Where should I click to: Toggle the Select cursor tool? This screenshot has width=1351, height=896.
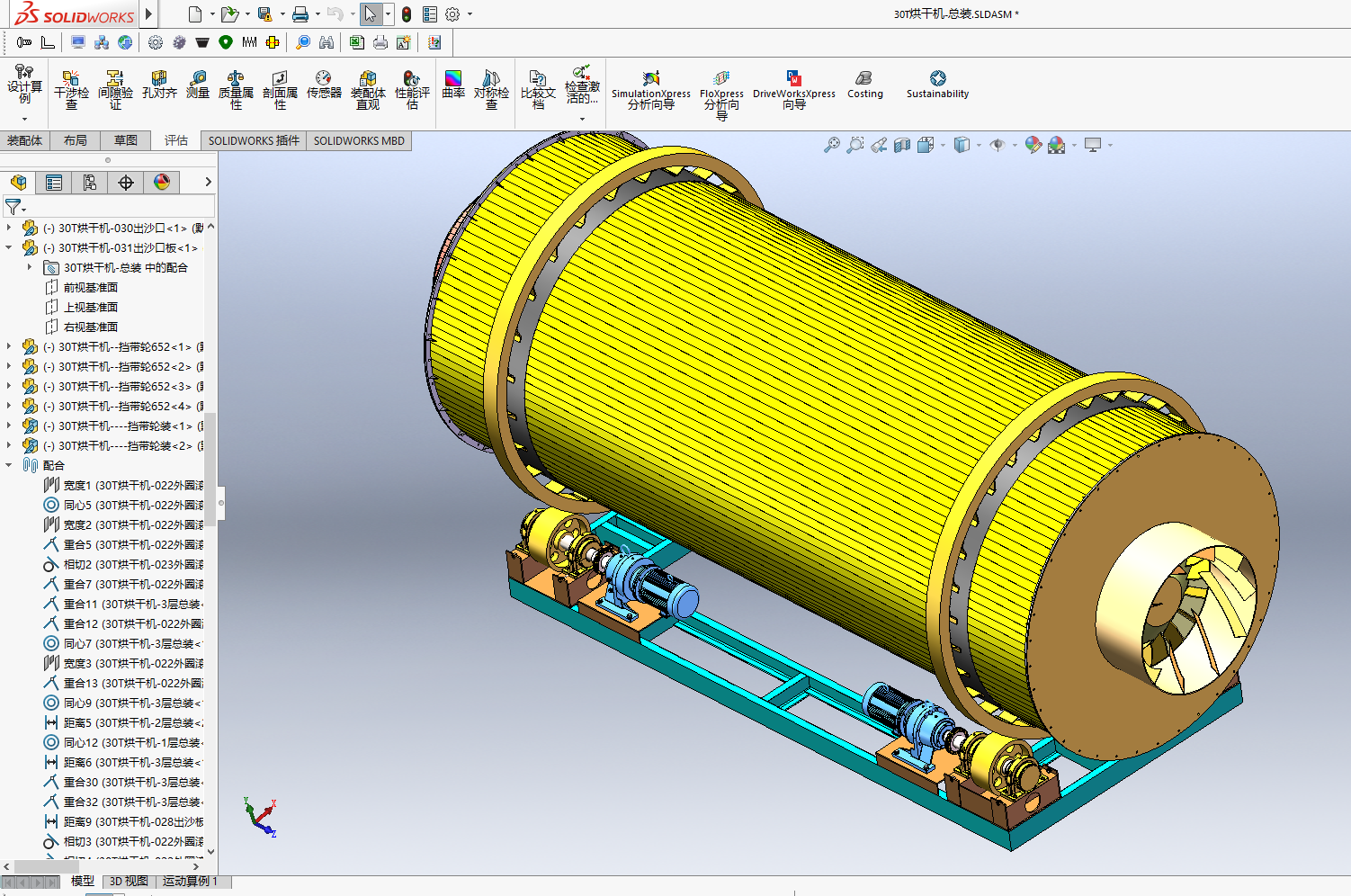point(370,14)
